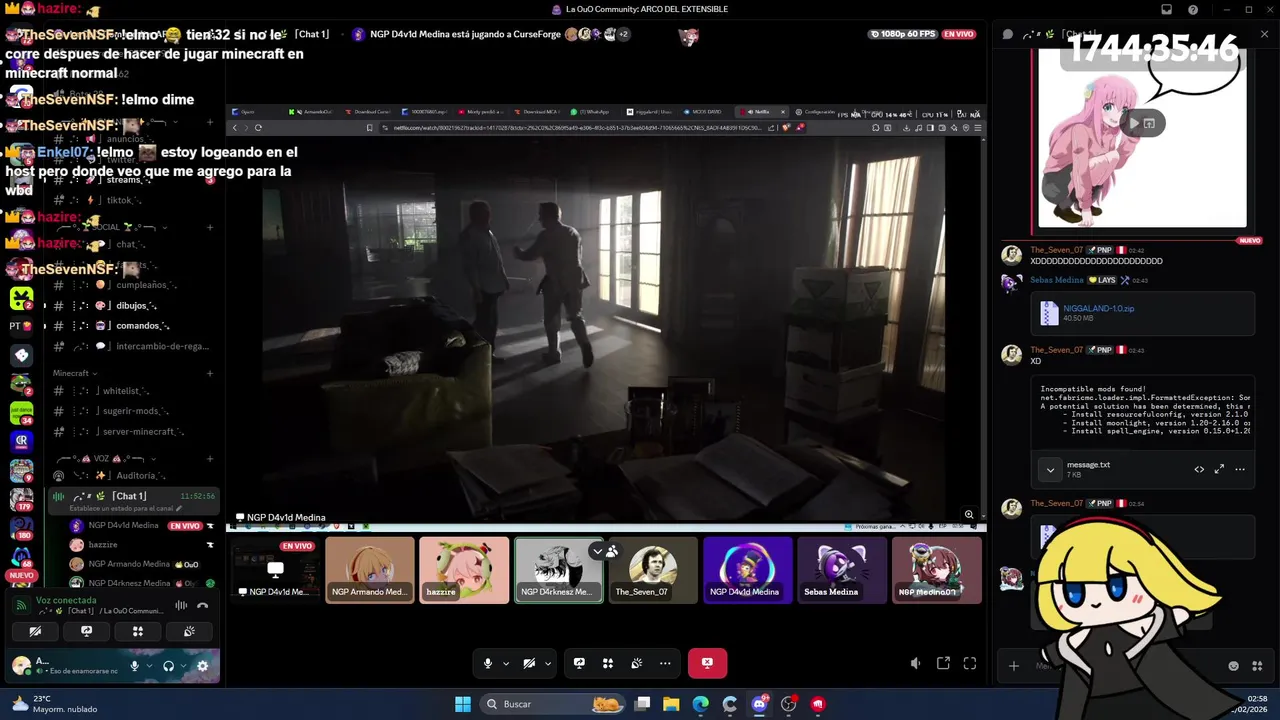The image size is (1280, 720).
Task: Click screen share icon in call bar
Action: click(x=579, y=663)
